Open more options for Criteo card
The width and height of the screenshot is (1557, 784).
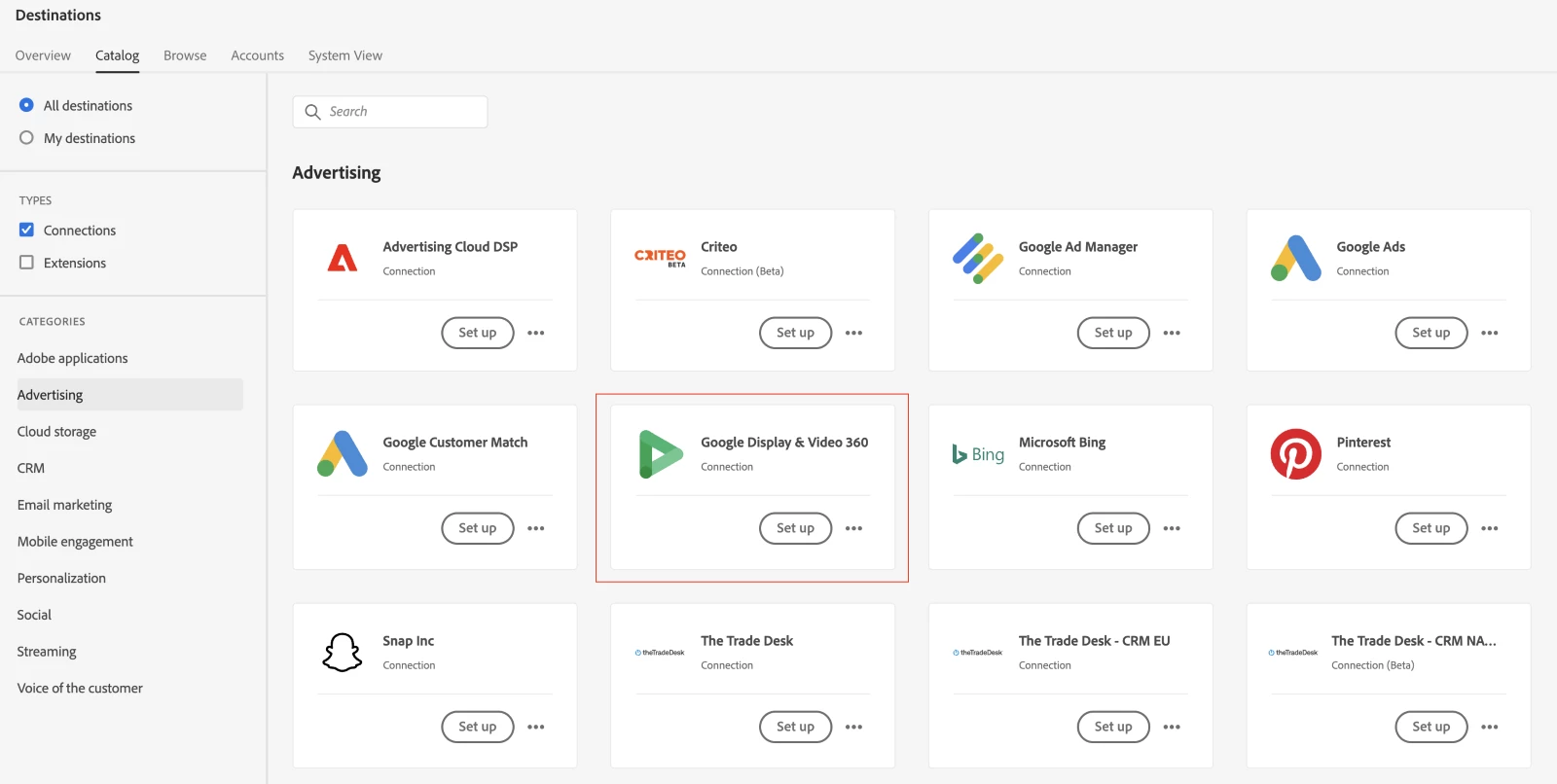853,333
